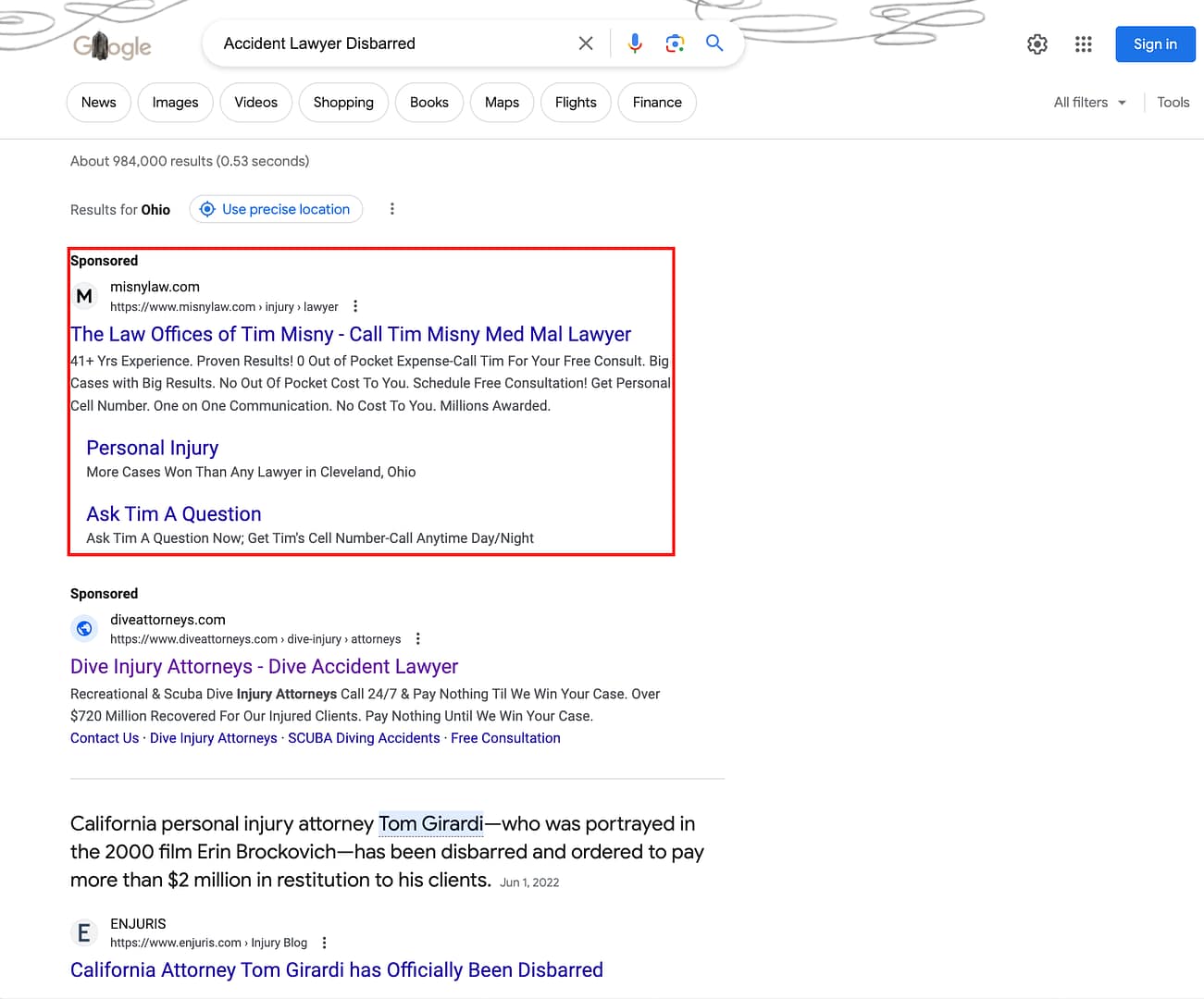Click the highlighted Tom Girardi link in snippet
Screen dimensions: 1204x999
431,823
